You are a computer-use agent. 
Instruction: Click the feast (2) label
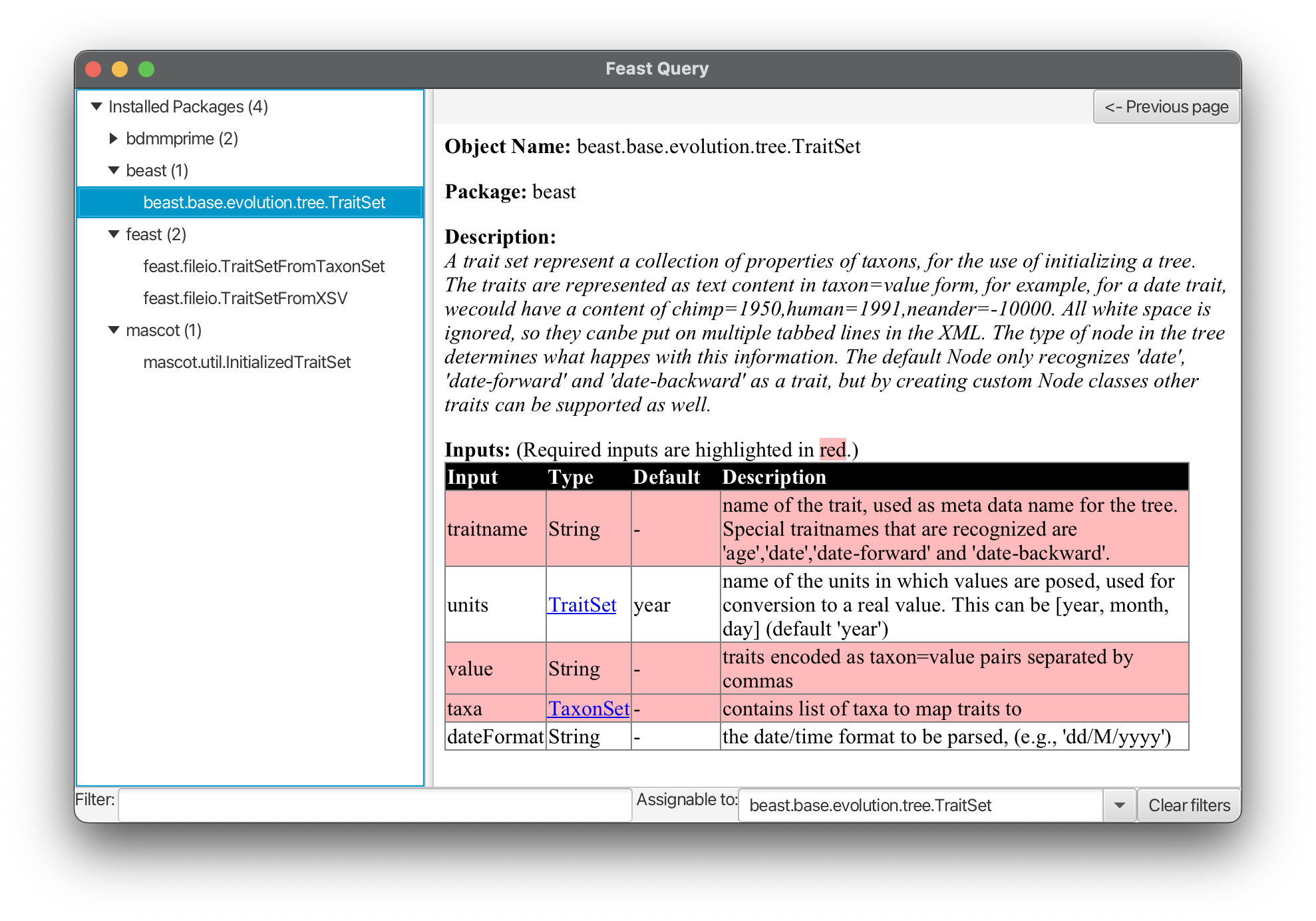point(156,234)
